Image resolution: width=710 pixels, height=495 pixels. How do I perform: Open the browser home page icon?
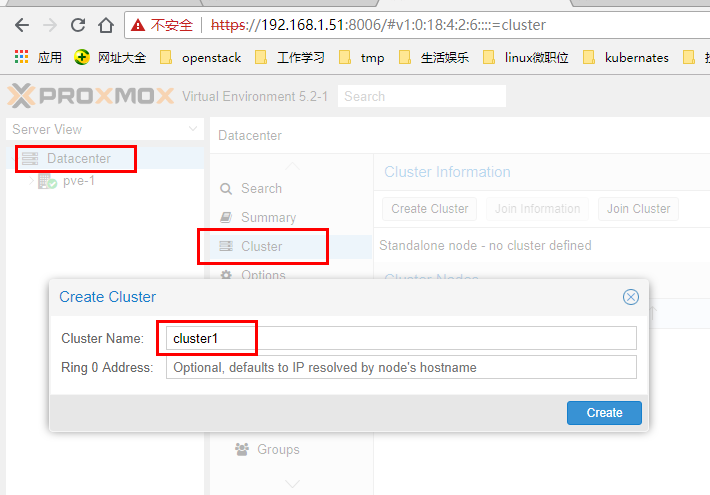(x=106, y=25)
